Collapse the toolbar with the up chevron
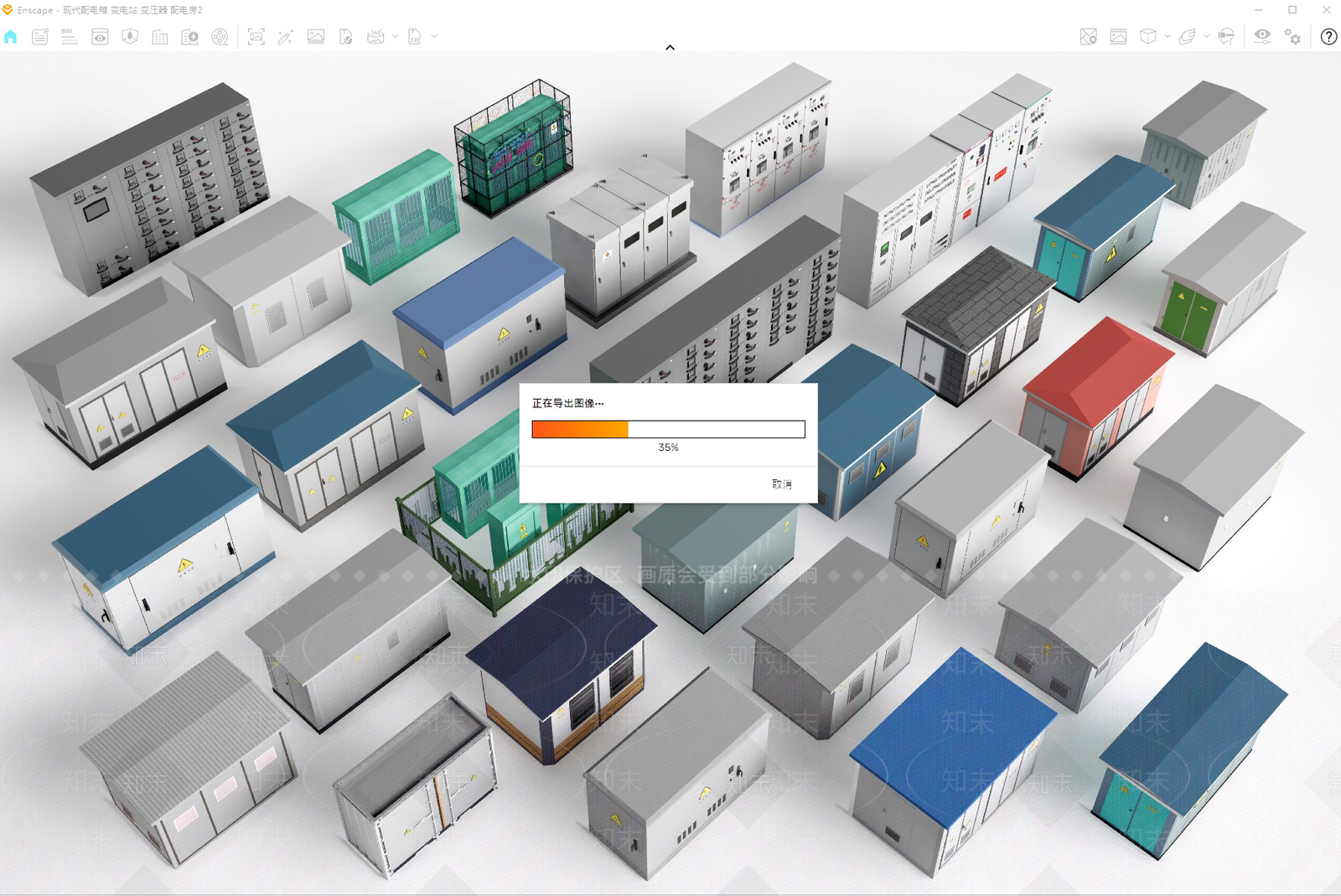The image size is (1341, 896). coord(670,48)
